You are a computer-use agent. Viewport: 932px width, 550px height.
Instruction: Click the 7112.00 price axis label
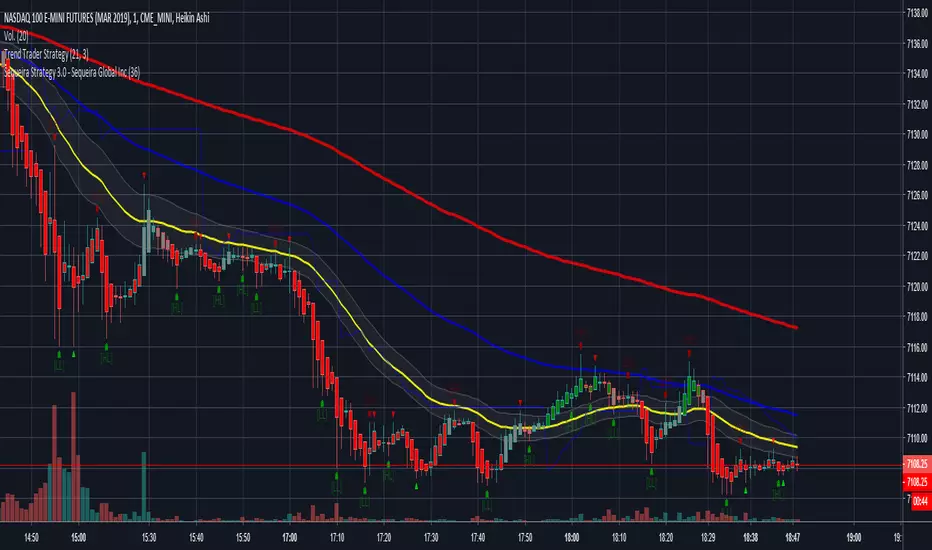917,408
